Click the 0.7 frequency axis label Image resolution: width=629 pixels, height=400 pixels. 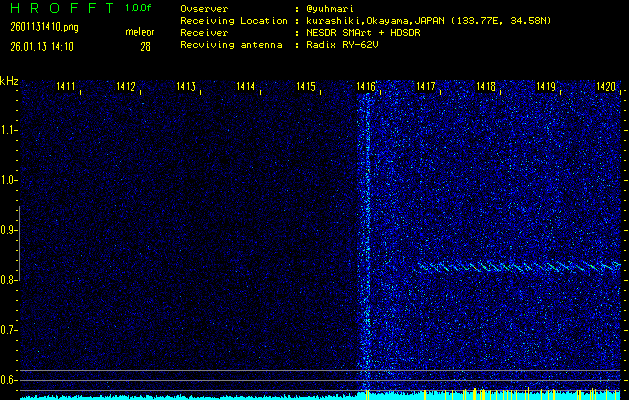pos(7,330)
